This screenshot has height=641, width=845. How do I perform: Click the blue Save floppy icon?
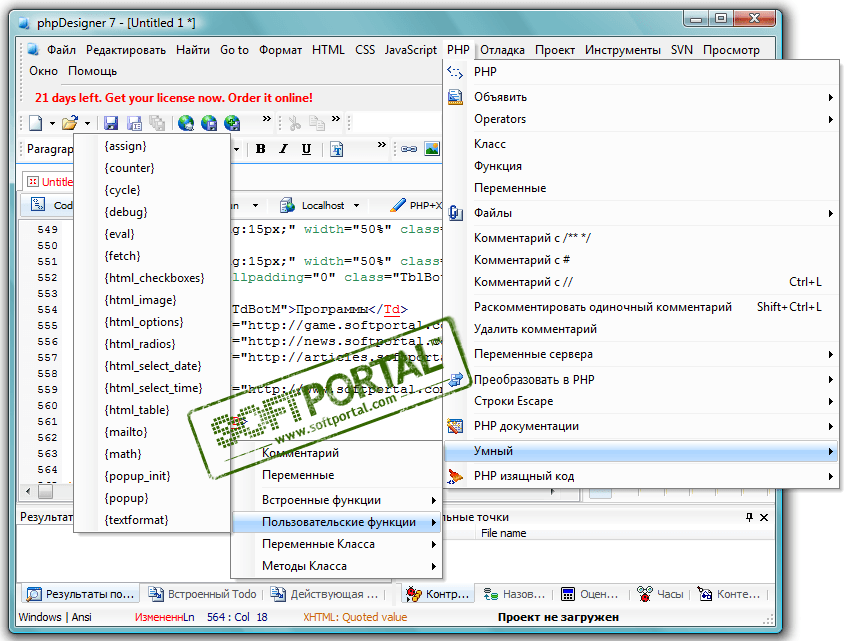111,123
